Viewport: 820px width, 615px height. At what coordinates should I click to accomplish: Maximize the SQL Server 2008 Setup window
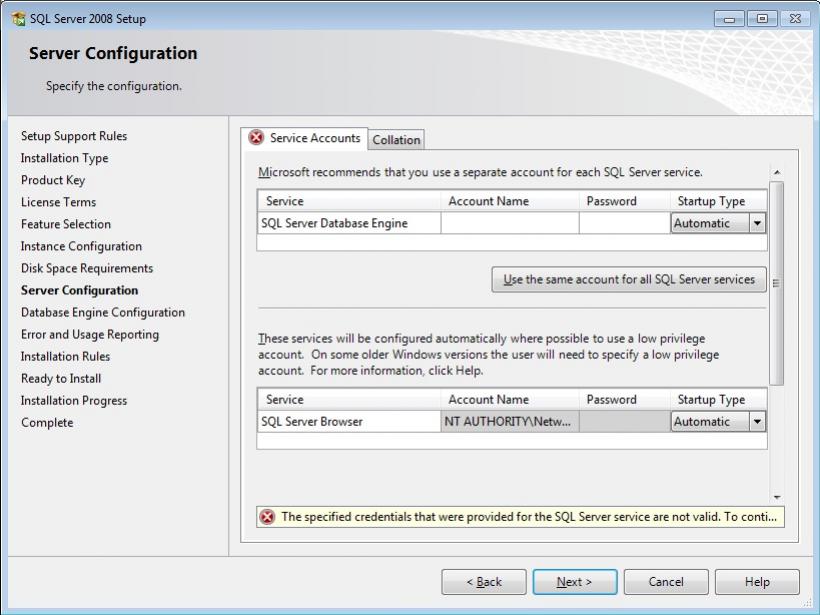(x=762, y=19)
